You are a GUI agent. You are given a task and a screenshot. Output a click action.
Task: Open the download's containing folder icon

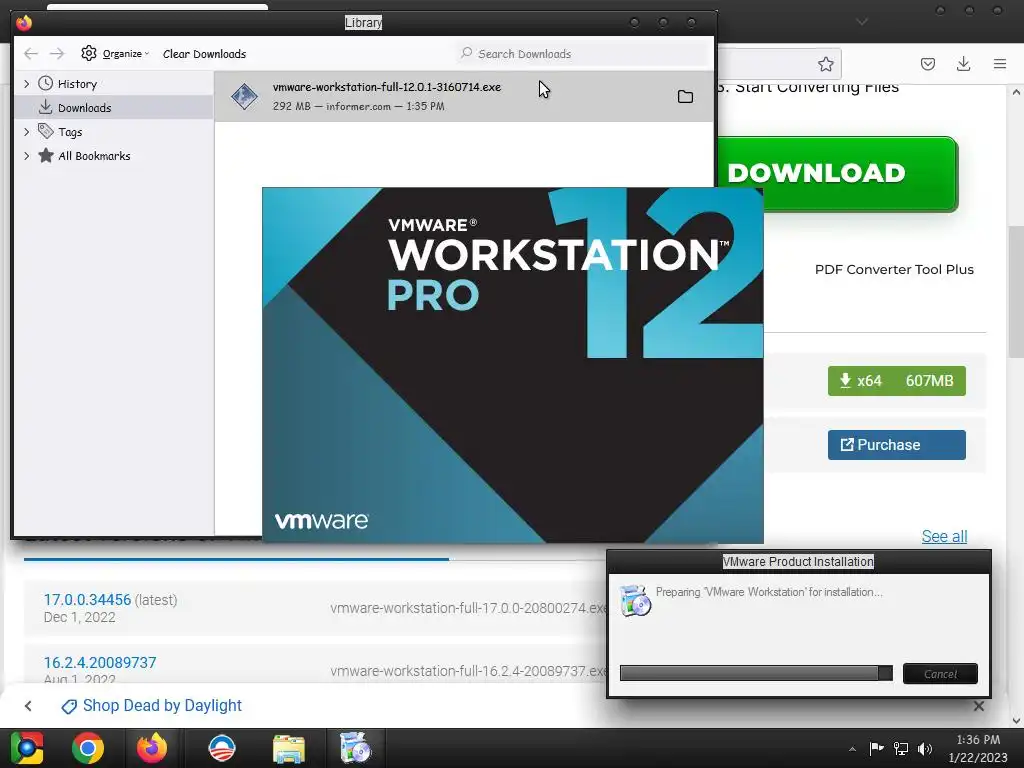pos(685,97)
